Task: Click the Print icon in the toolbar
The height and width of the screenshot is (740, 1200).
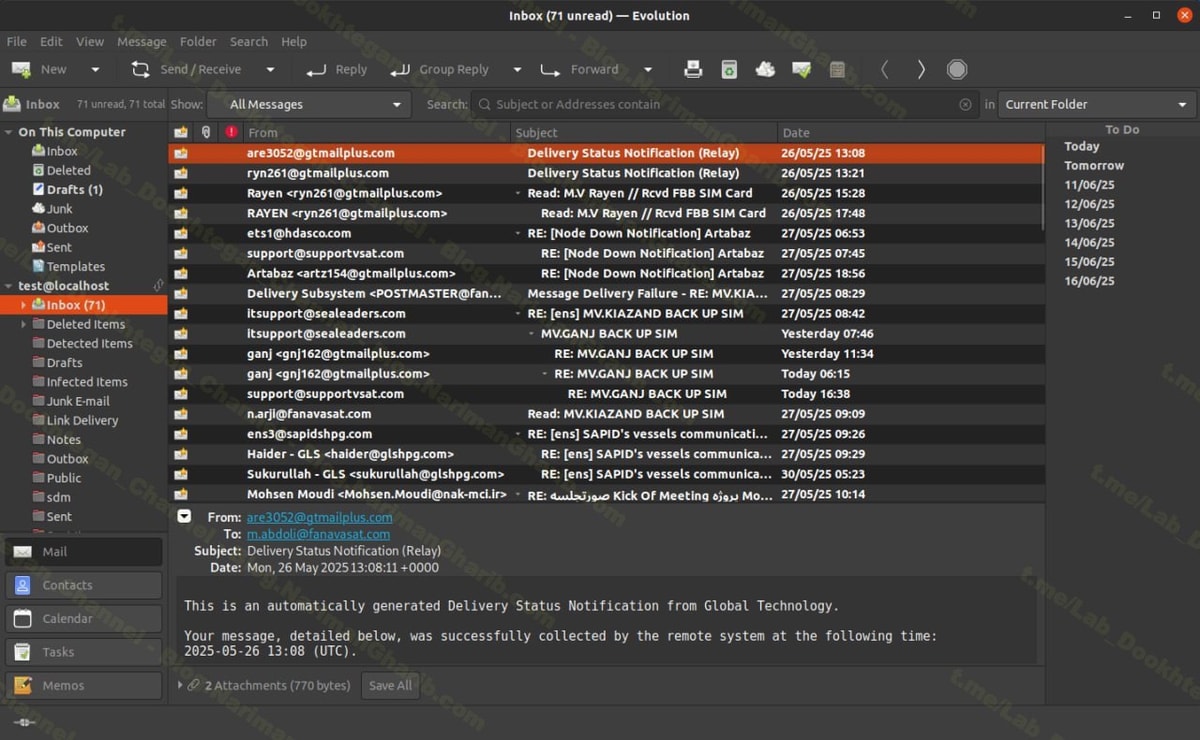Action: point(693,69)
